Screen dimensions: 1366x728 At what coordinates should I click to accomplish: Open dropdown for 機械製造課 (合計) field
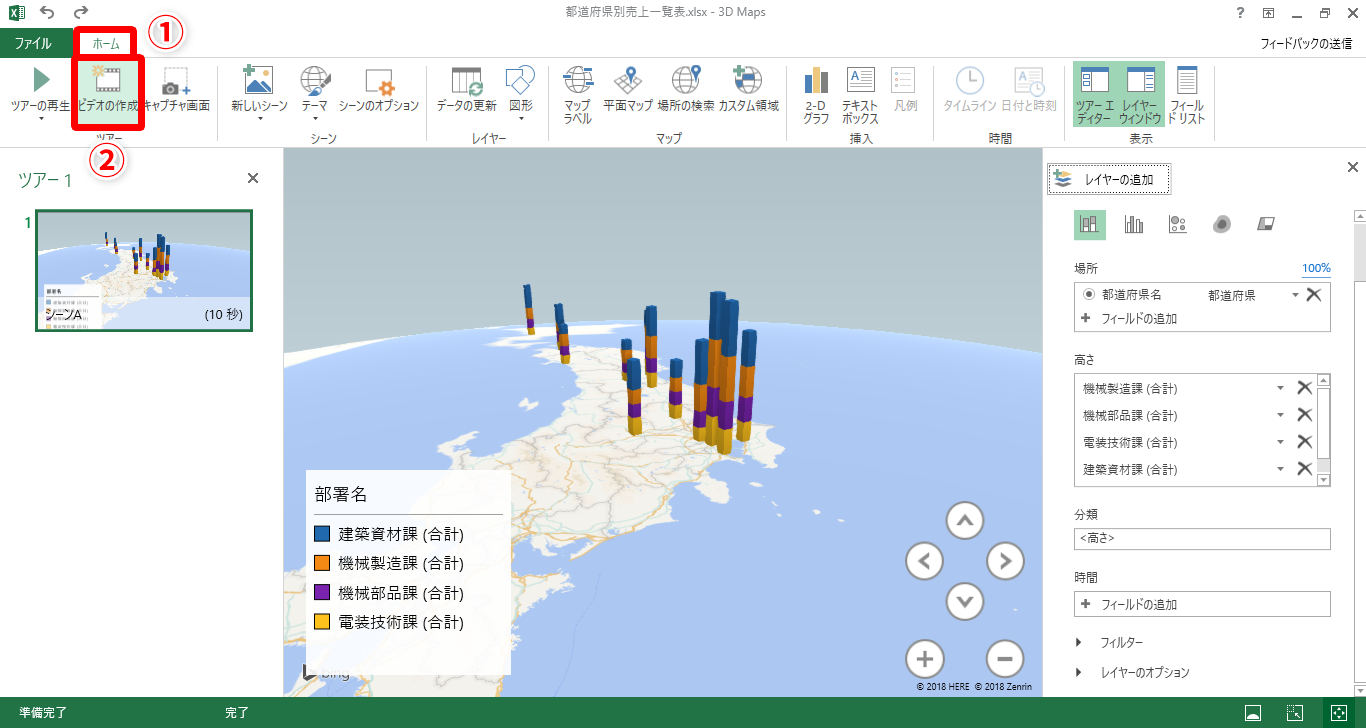tap(1281, 388)
